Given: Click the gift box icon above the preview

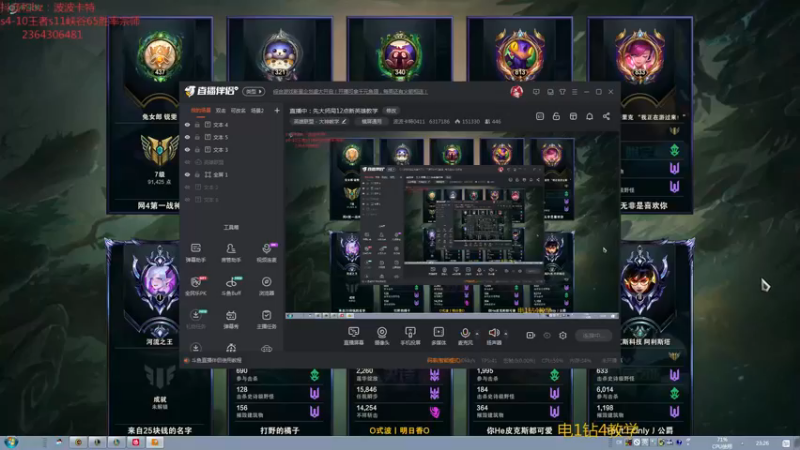Looking at the screenshot, I should tap(573, 116).
